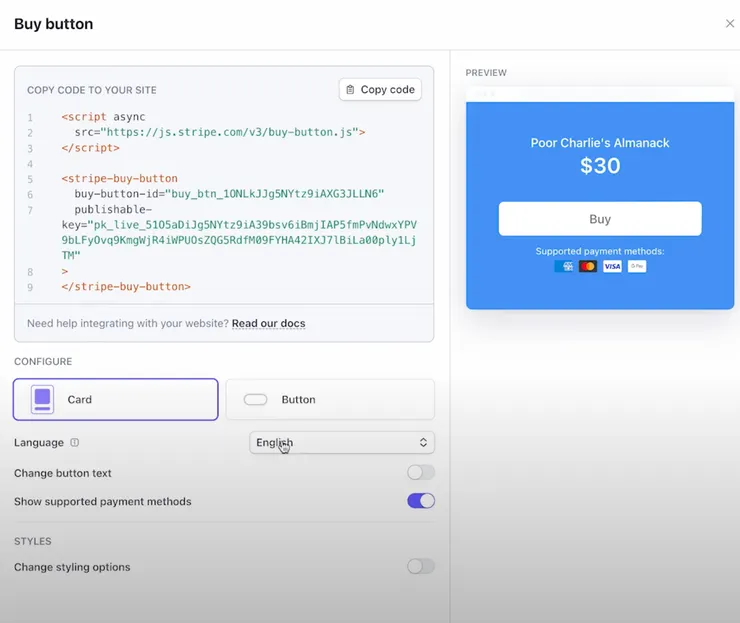Click the closing </script> tag line
This screenshot has width=740, height=623.
click(x=91, y=148)
